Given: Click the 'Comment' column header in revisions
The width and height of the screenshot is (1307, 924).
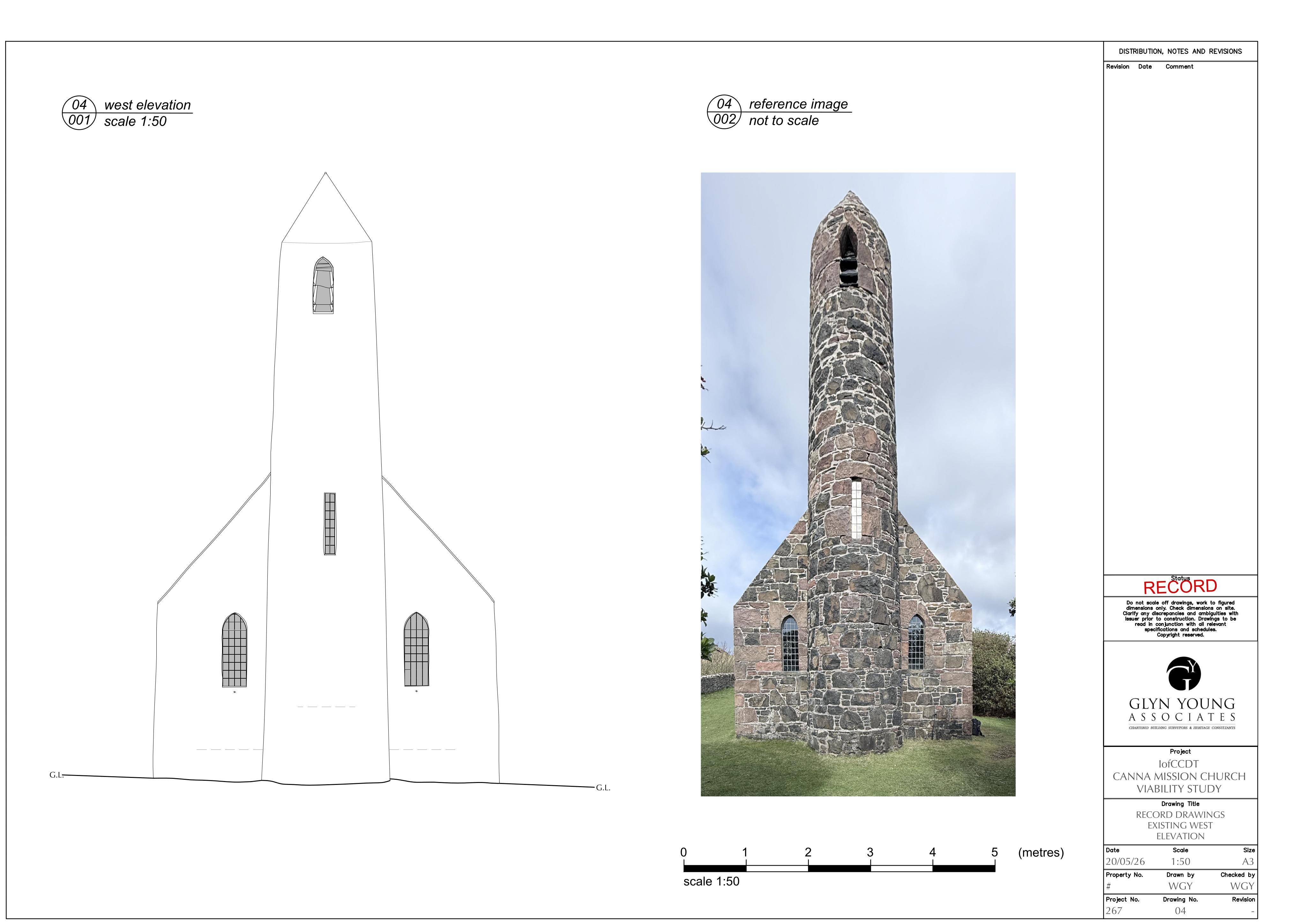Looking at the screenshot, I should [1179, 67].
